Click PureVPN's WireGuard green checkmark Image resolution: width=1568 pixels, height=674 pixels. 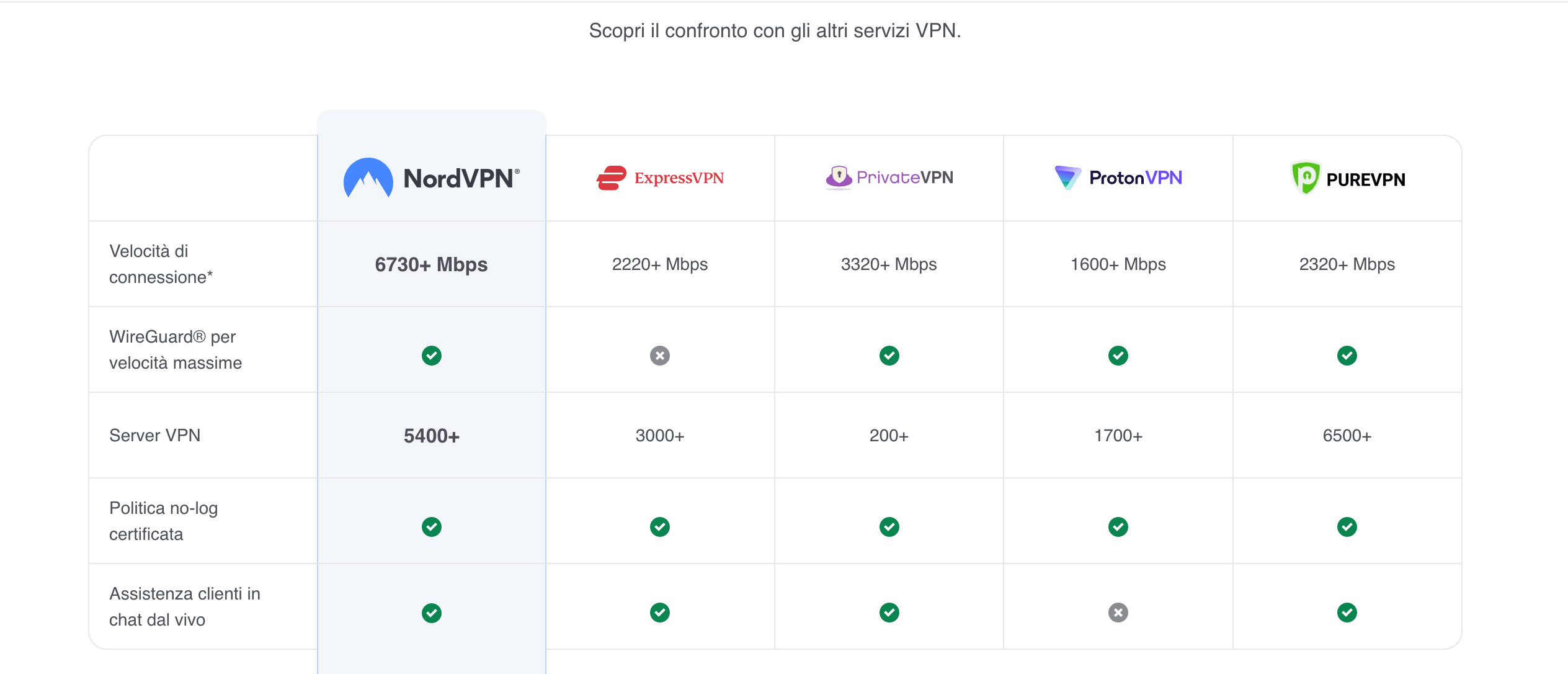[x=1347, y=356]
